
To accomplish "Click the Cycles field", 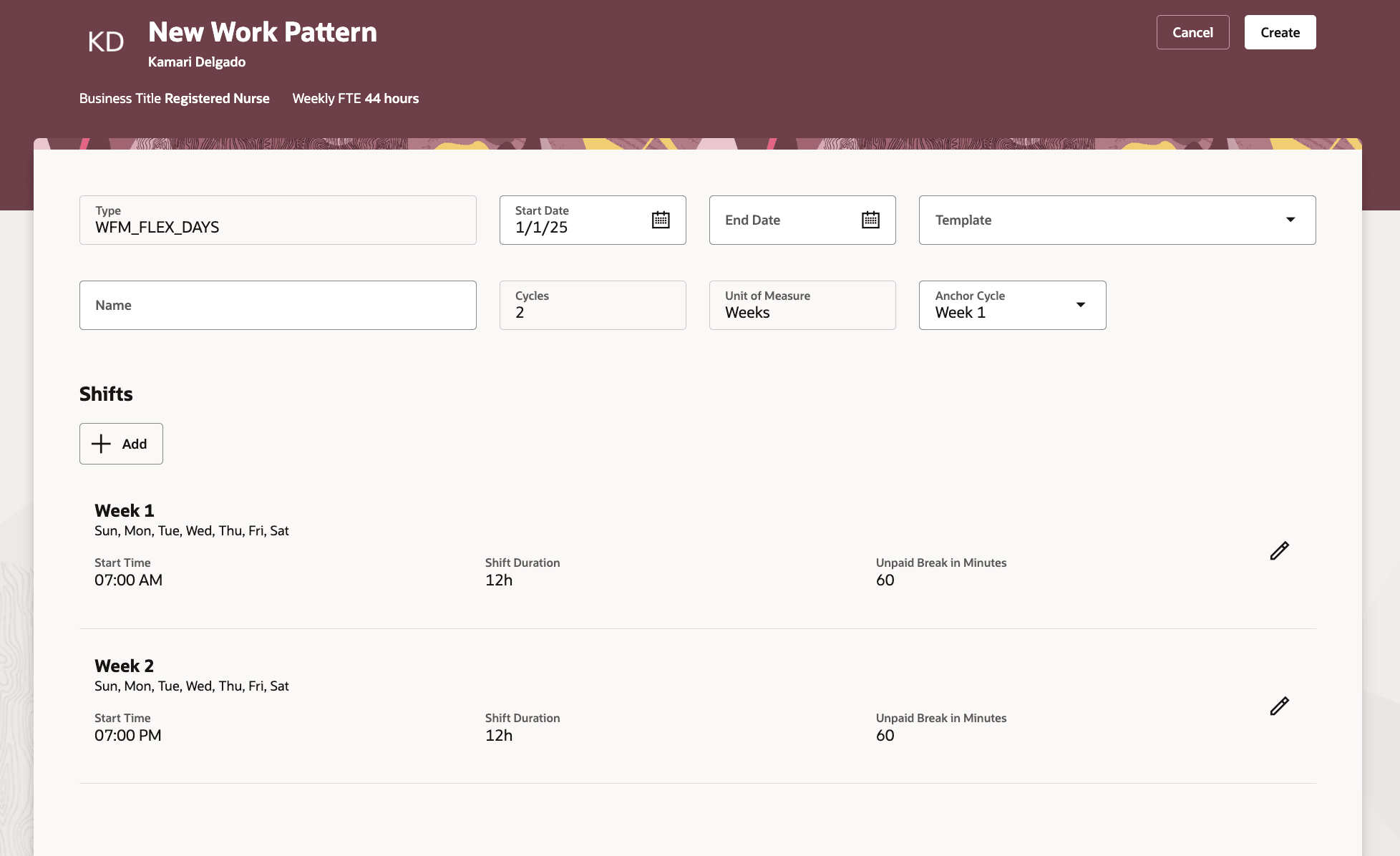I will coord(592,305).
